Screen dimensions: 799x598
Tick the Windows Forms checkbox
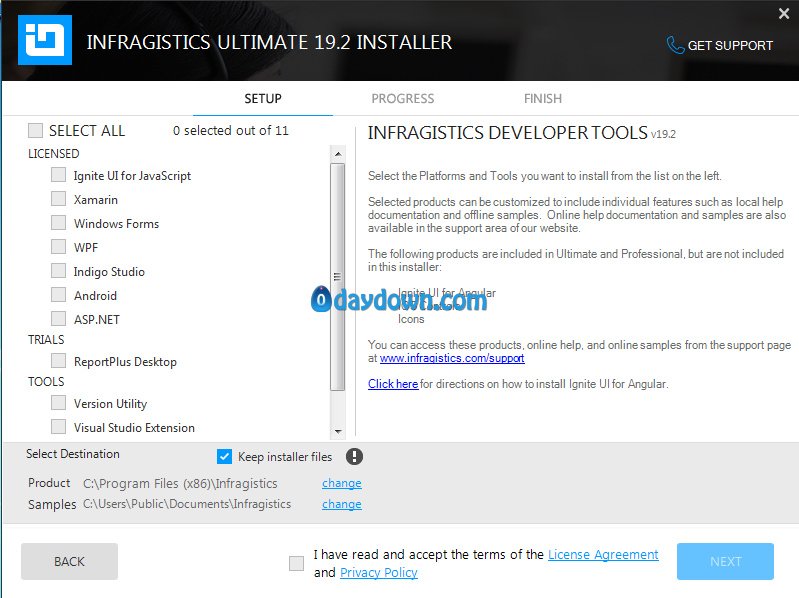click(58, 223)
